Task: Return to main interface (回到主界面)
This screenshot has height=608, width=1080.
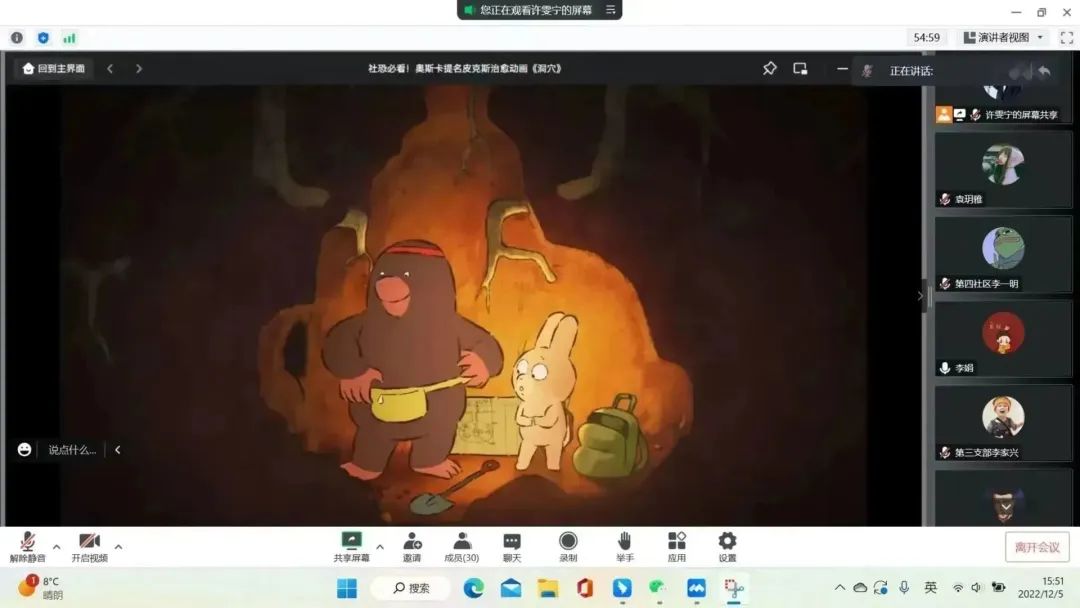Action: tap(54, 68)
